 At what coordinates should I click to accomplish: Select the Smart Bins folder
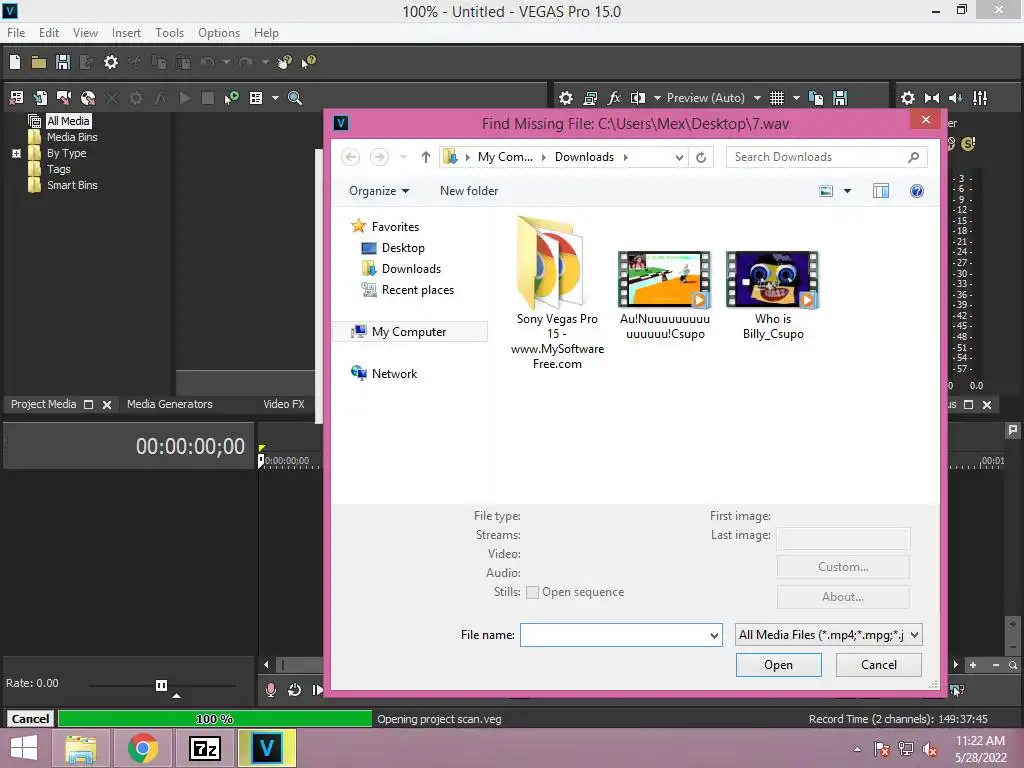[x=72, y=185]
